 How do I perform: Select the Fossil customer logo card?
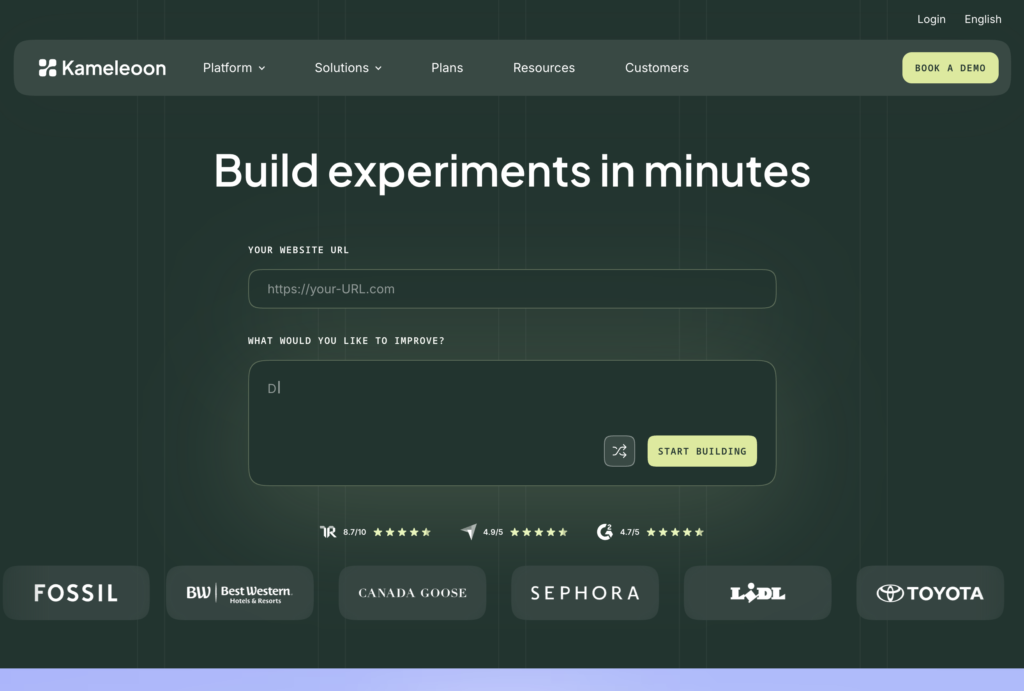76,592
